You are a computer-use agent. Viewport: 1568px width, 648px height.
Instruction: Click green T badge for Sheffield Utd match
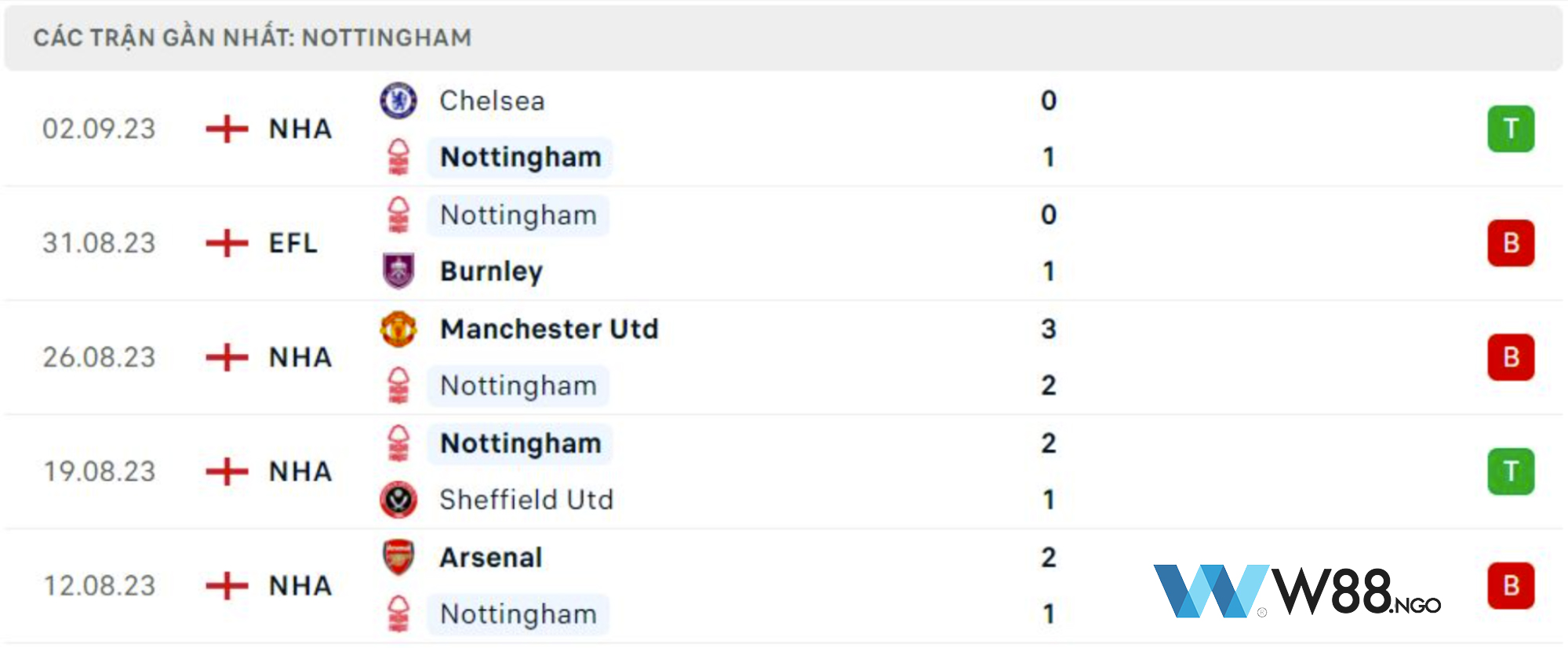pos(1511,471)
